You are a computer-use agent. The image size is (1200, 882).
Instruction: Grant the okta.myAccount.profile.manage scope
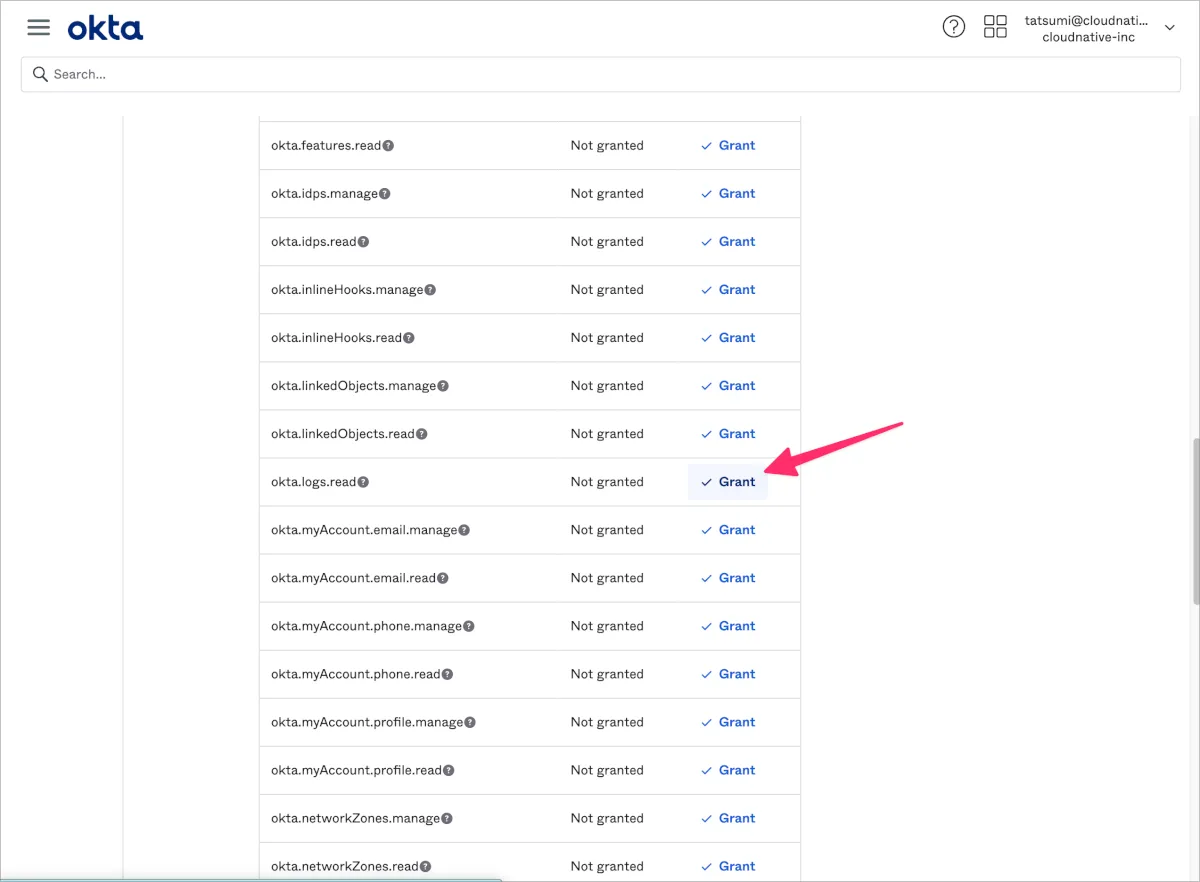[728, 721]
